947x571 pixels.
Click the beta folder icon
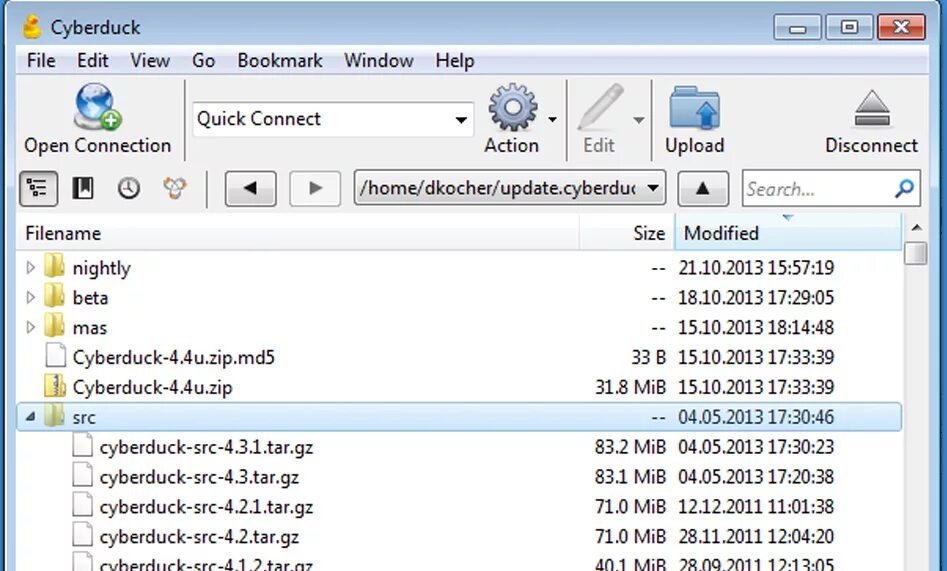[x=54, y=296]
